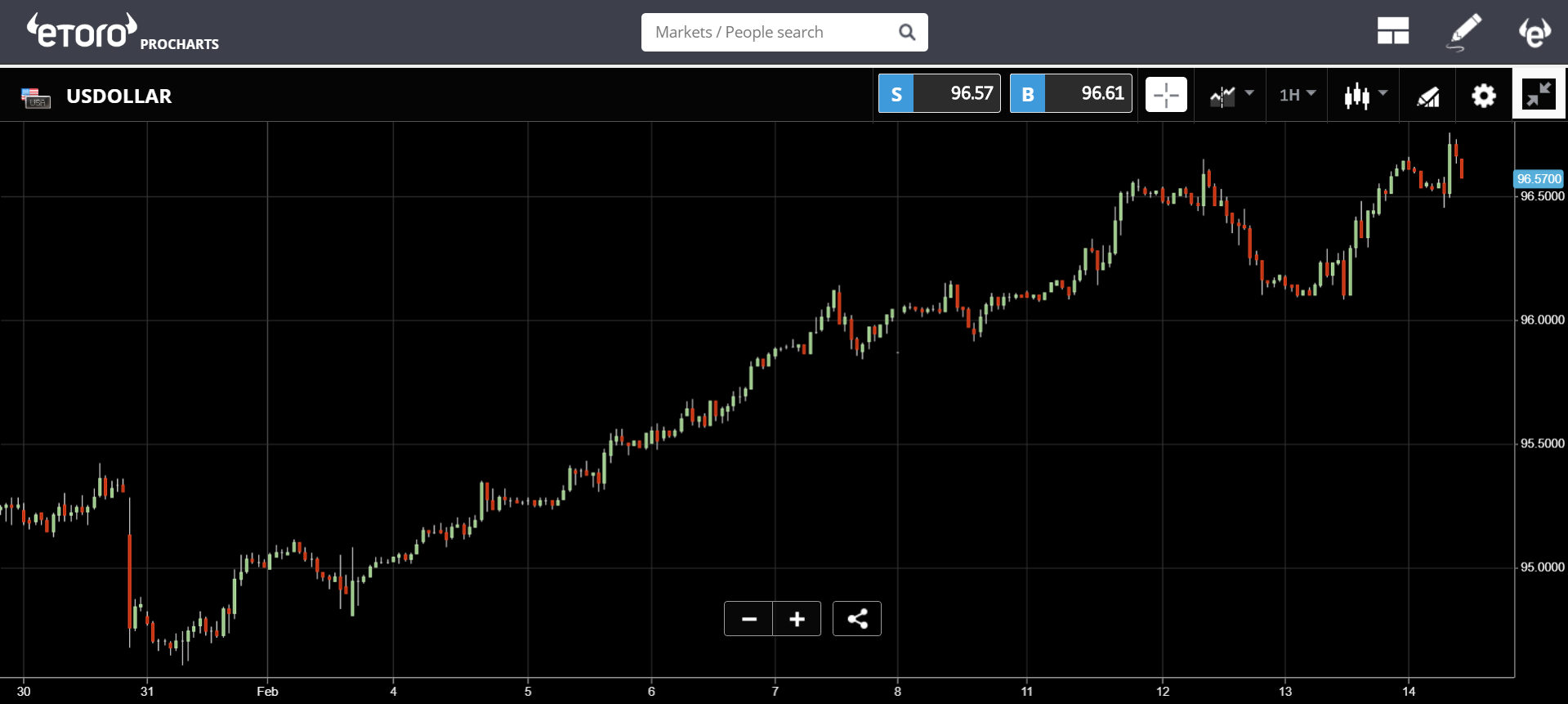This screenshot has width=1568, height=704.
Task: Zoom out with the minus button
Action: pos(748,619)
